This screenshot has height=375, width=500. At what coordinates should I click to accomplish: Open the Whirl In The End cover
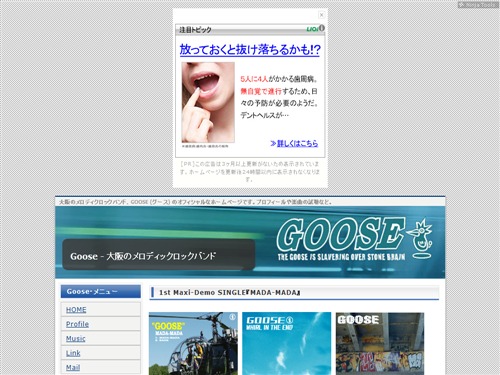click(x=287, y=343)
